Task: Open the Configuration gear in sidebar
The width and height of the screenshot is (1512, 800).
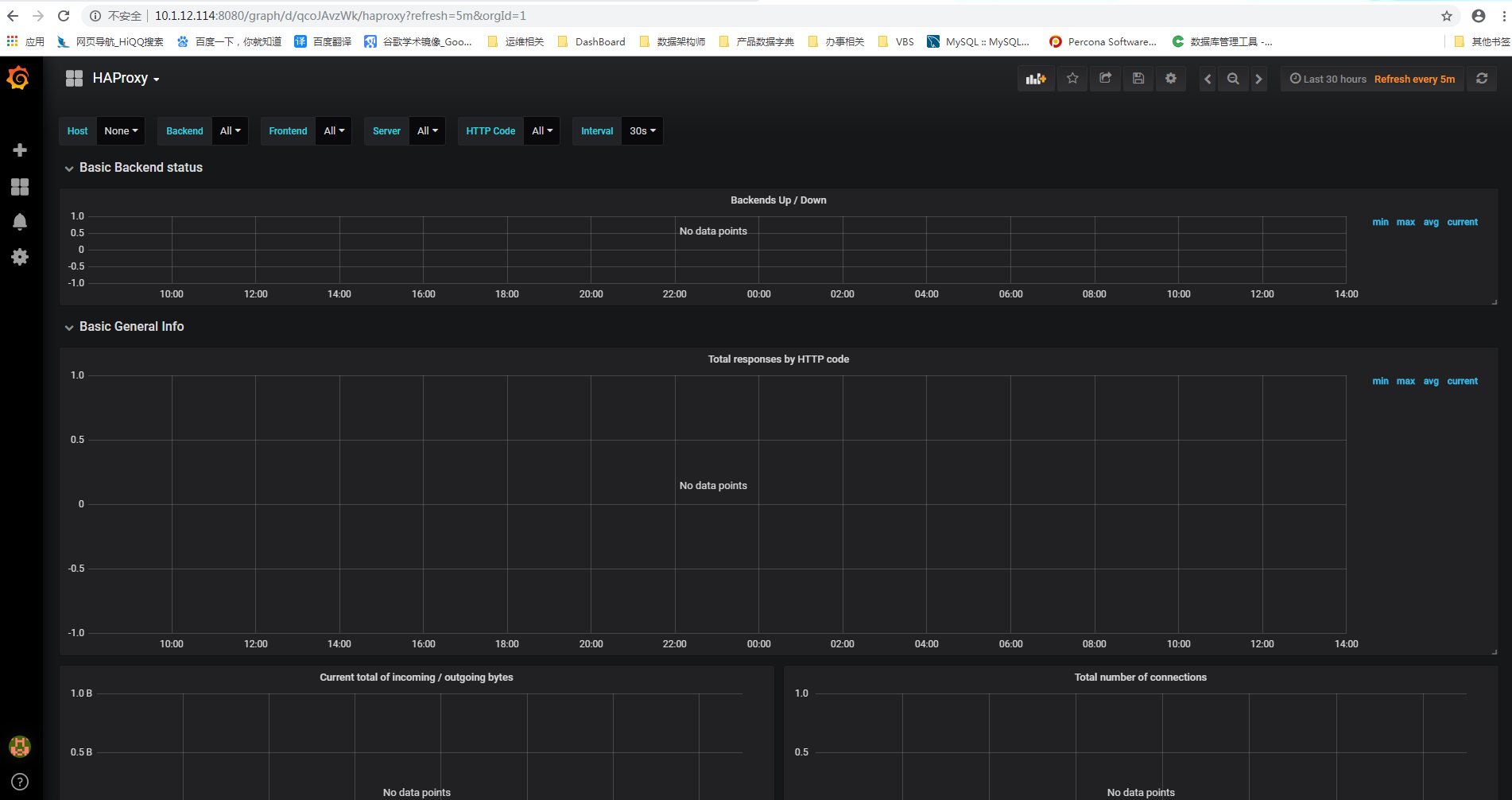Action: 20,257
